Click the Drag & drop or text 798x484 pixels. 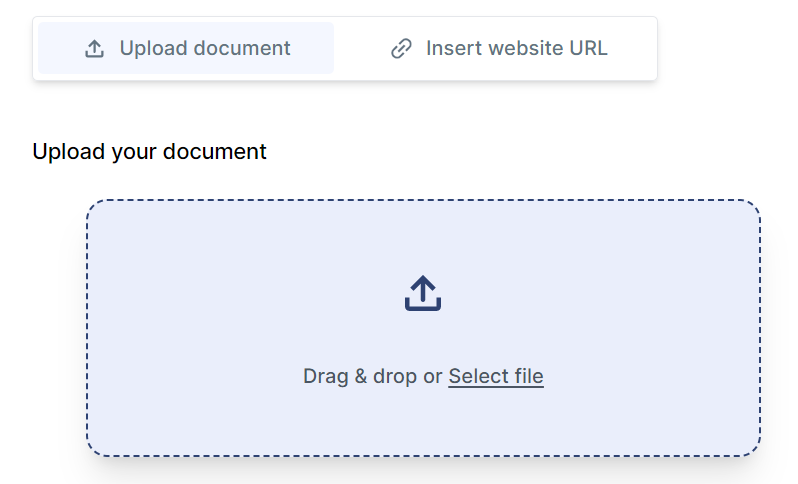click(373, 376)
